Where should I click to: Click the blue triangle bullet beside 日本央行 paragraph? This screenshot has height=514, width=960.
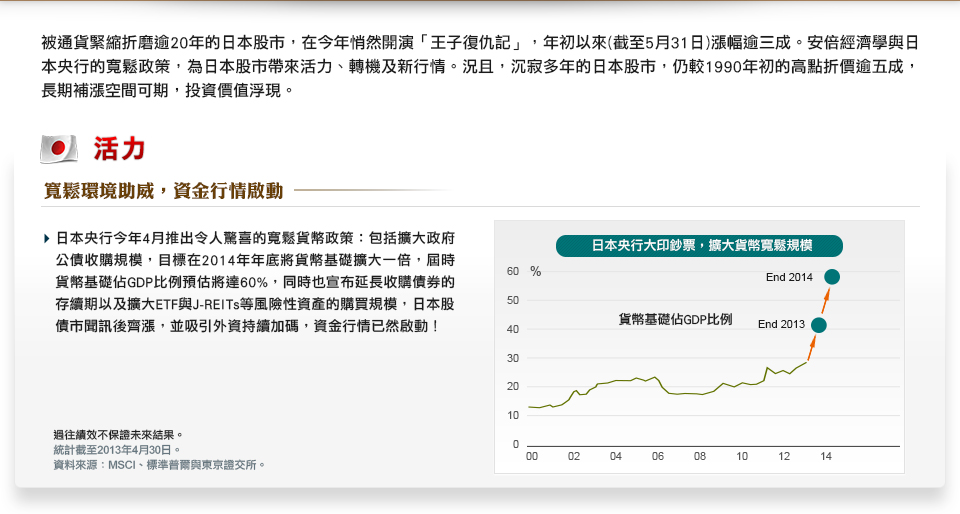coord(47,239)
